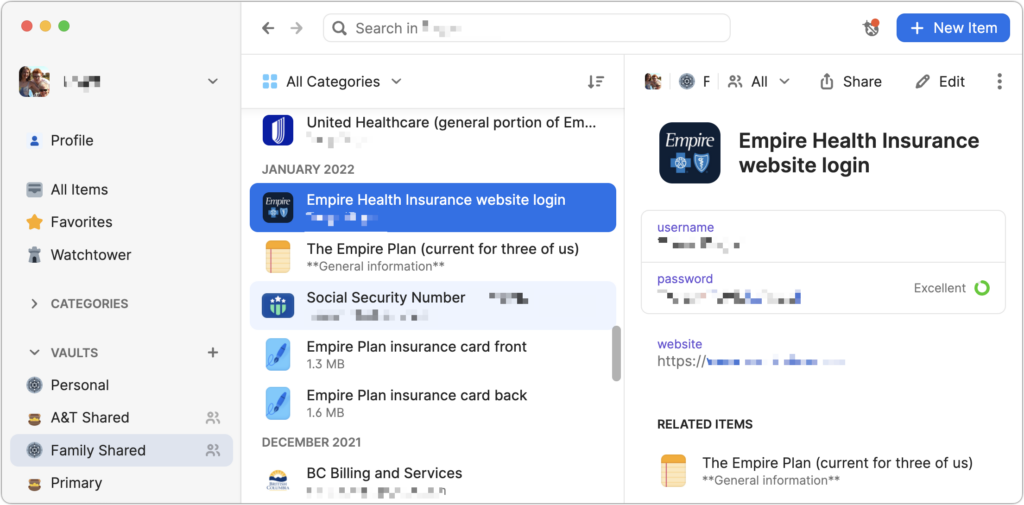Expand the account switcher chevron
1024x505 pixels.
212,82
